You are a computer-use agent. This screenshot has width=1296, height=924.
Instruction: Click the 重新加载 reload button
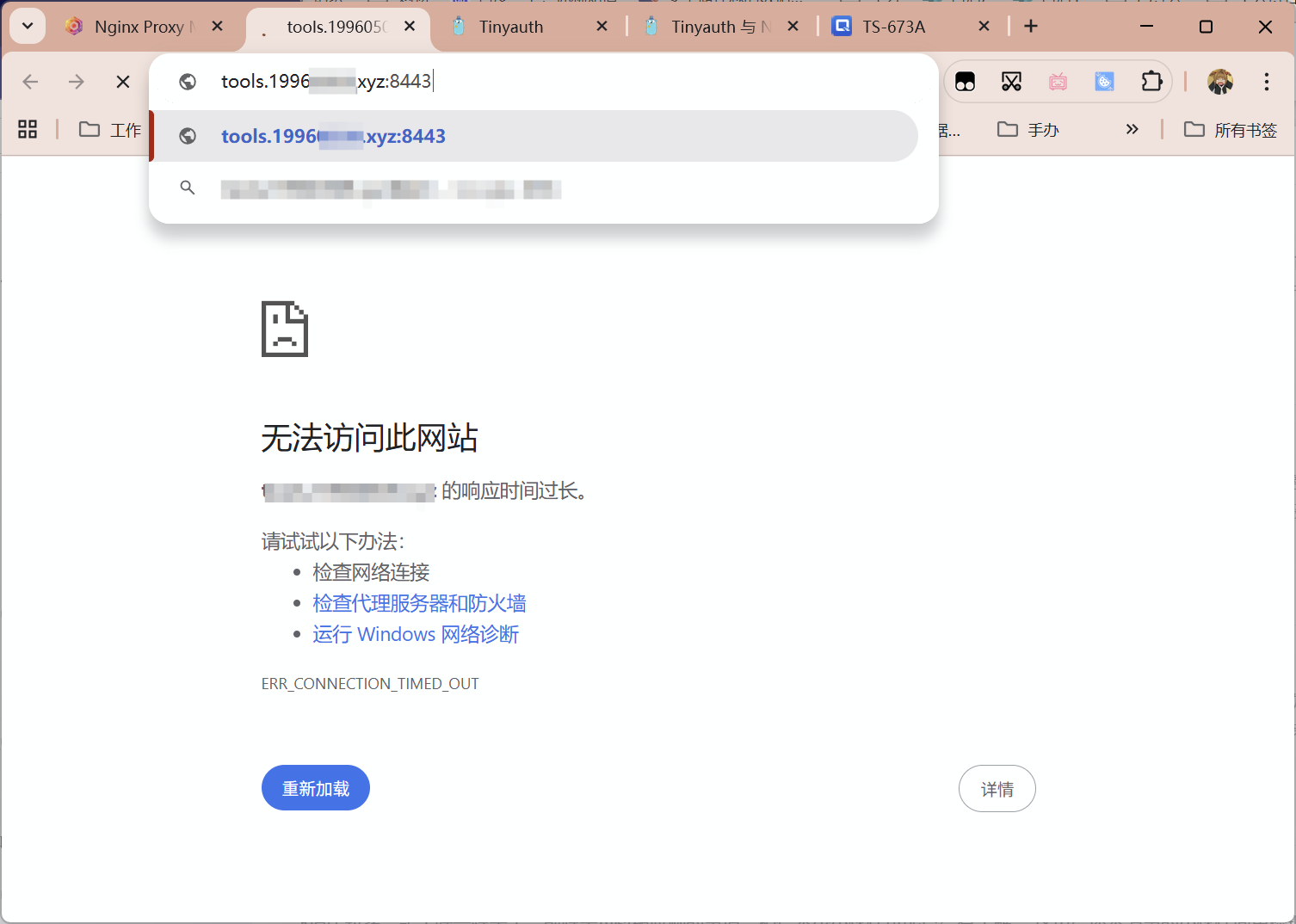315,787
